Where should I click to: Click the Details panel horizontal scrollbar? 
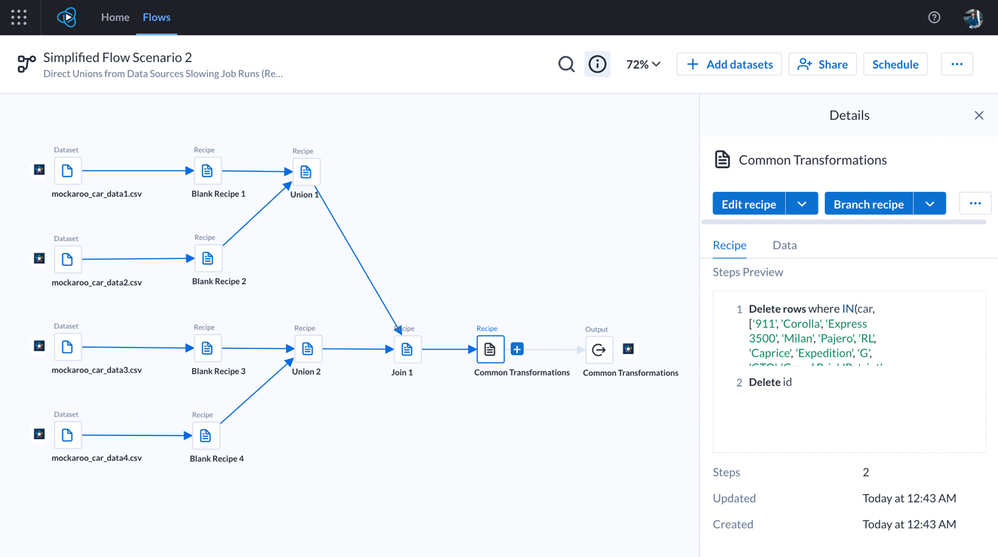pyautogui.click(x=844, y=222)
